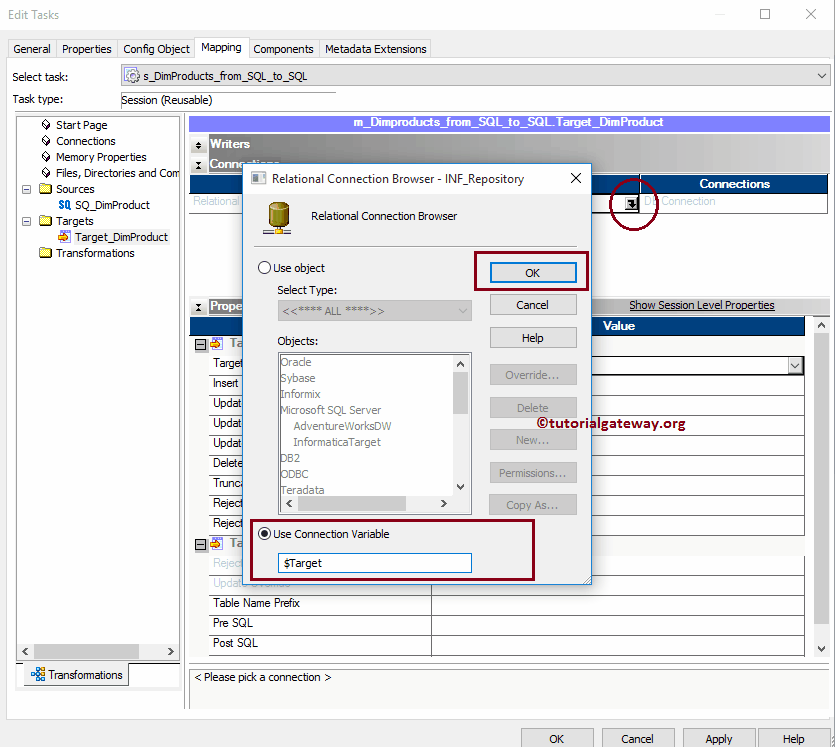Screen dimensions: 835x747
Task: Click the $Target connection variable field
Action: 374,563
